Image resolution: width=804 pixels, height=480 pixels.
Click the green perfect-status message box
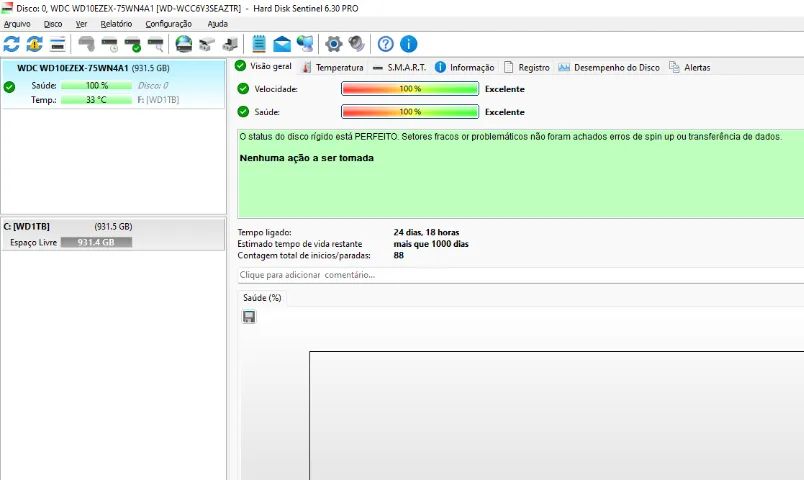pos(520,174)
